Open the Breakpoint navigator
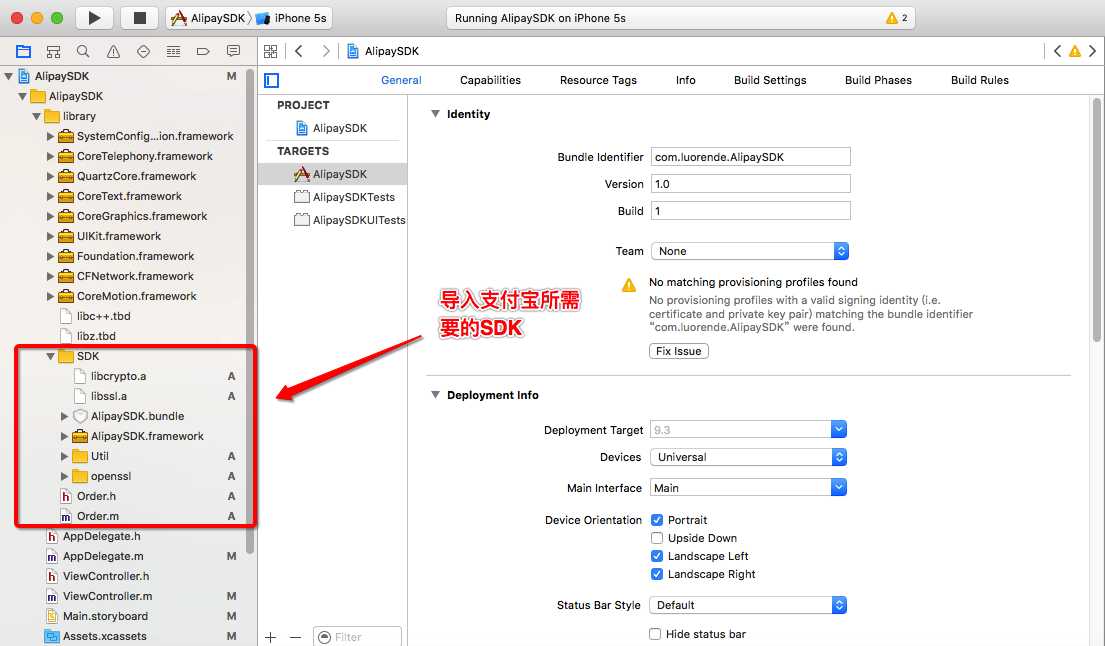 point(203,51)
